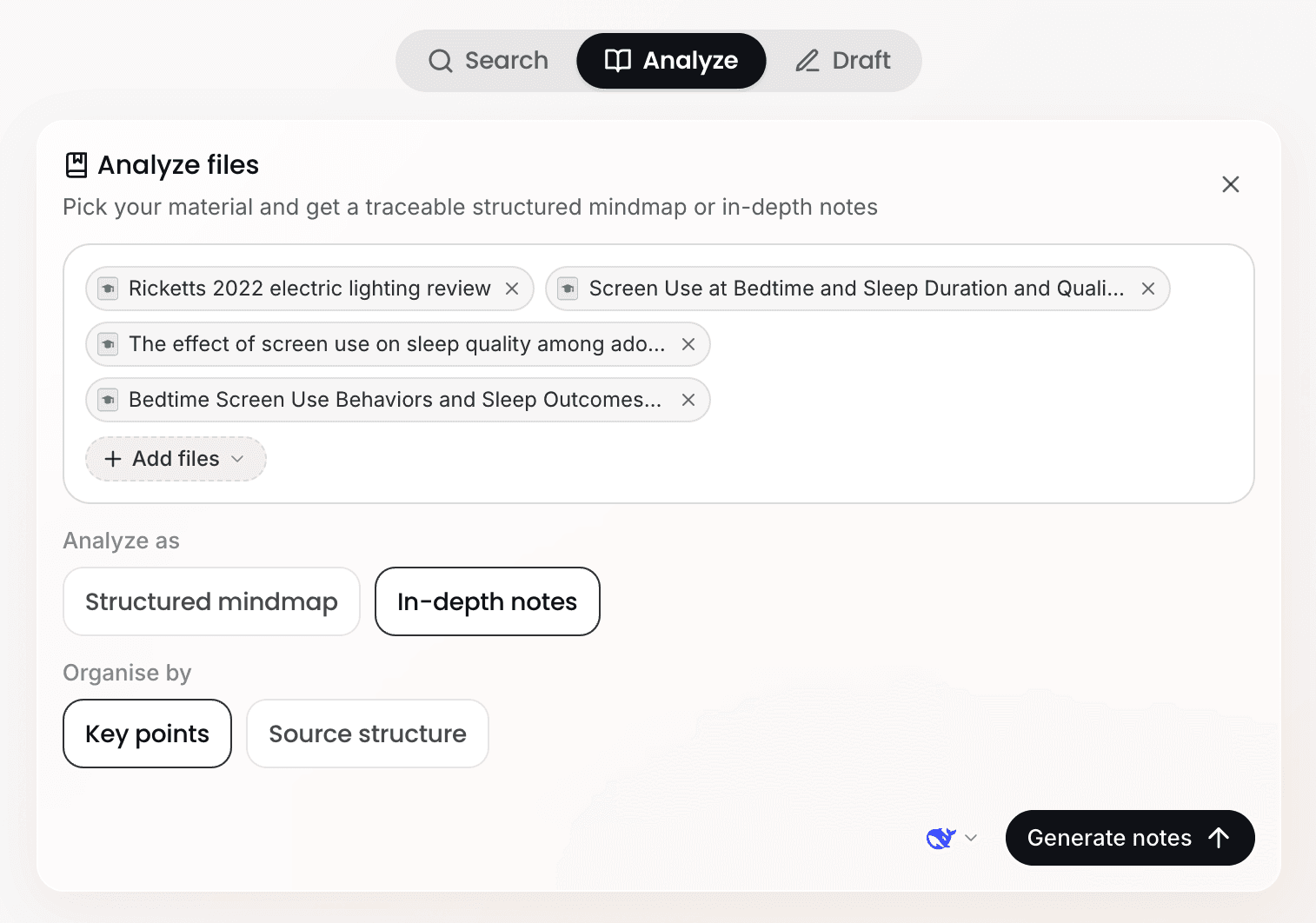Remove The effect of screen use file

[x=688, y=344]
